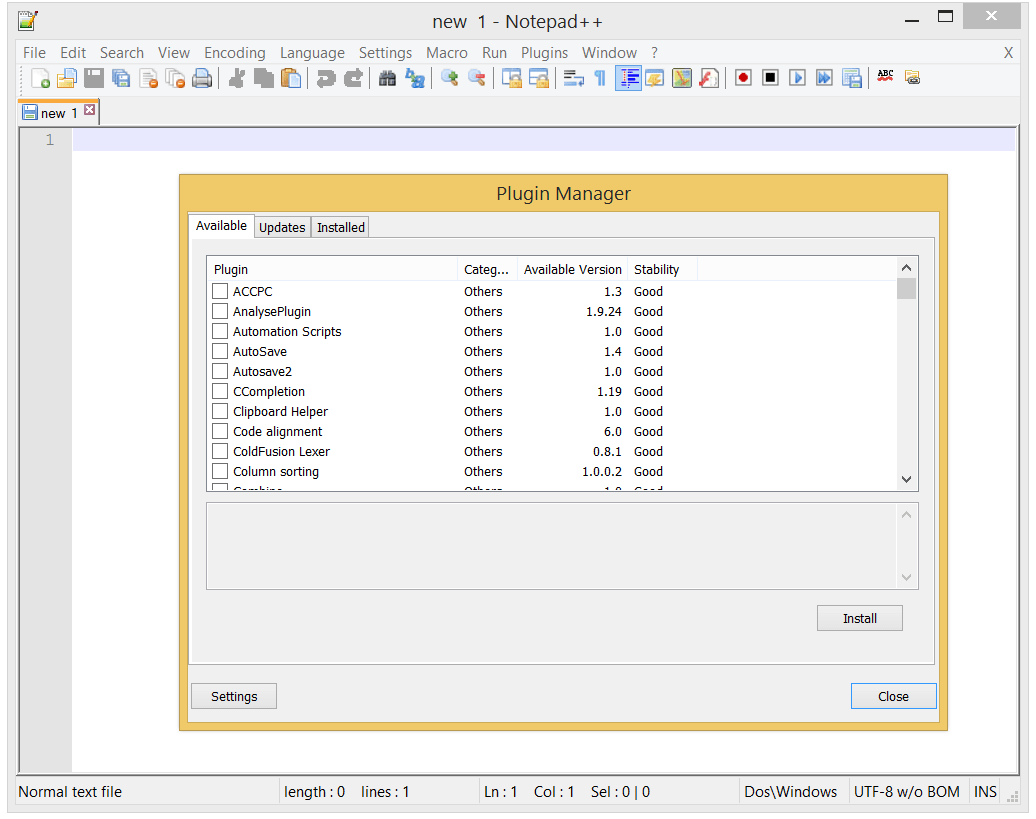This screenshot has width=1036, height=819.
Task: Click the Playback macro icon
Action: click(797, 78)
